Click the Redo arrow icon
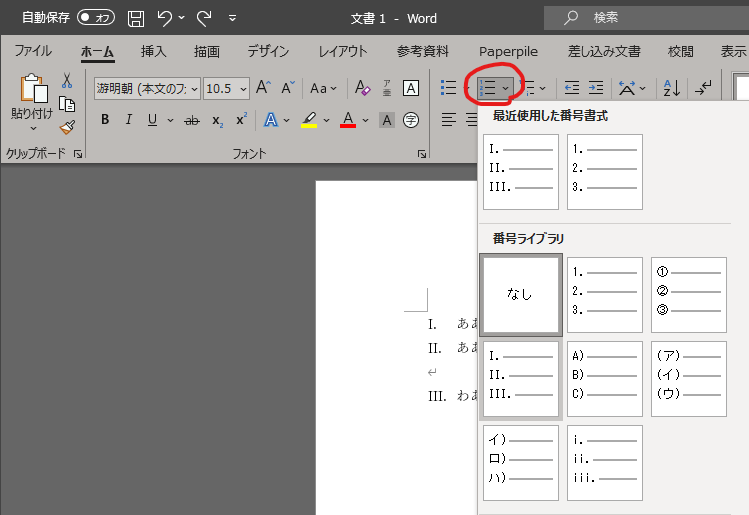Image resolution: width=749 pixels, height=515 pixels. [204, 18]
